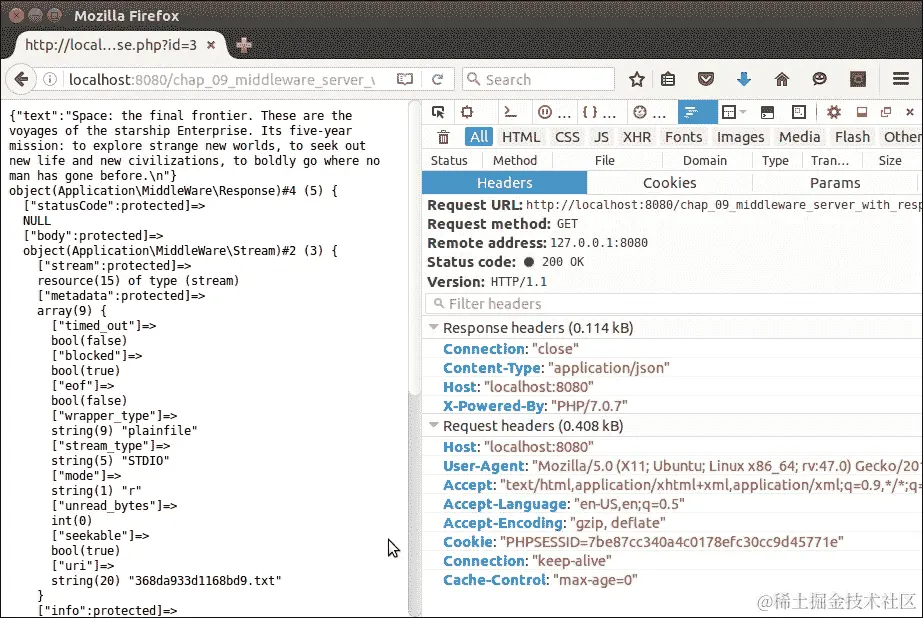Select the Cache-Control request header

[540, 580]
